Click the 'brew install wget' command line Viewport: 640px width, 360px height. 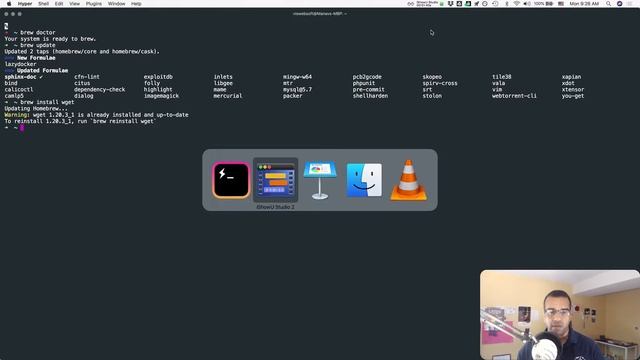click(47, 102)
